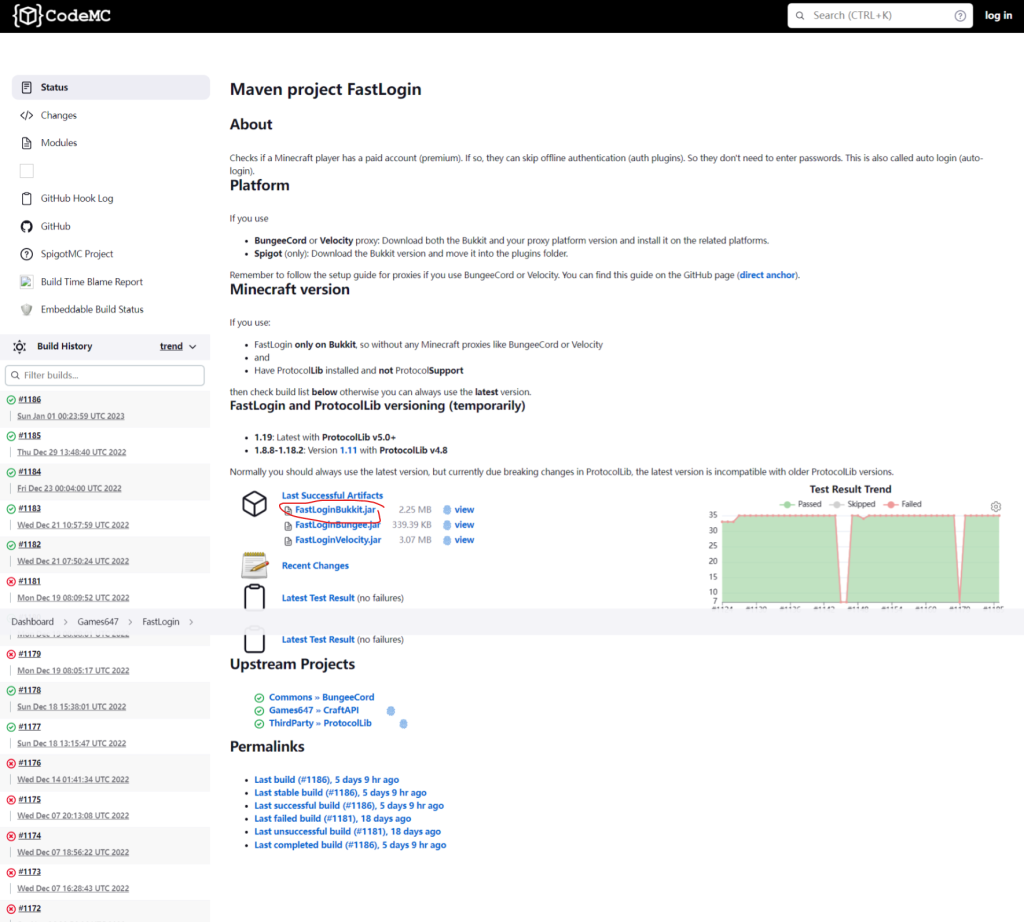Click the Embeddable Build Status shield icon
Screen dimensions: 1024x922
(27, 310)
